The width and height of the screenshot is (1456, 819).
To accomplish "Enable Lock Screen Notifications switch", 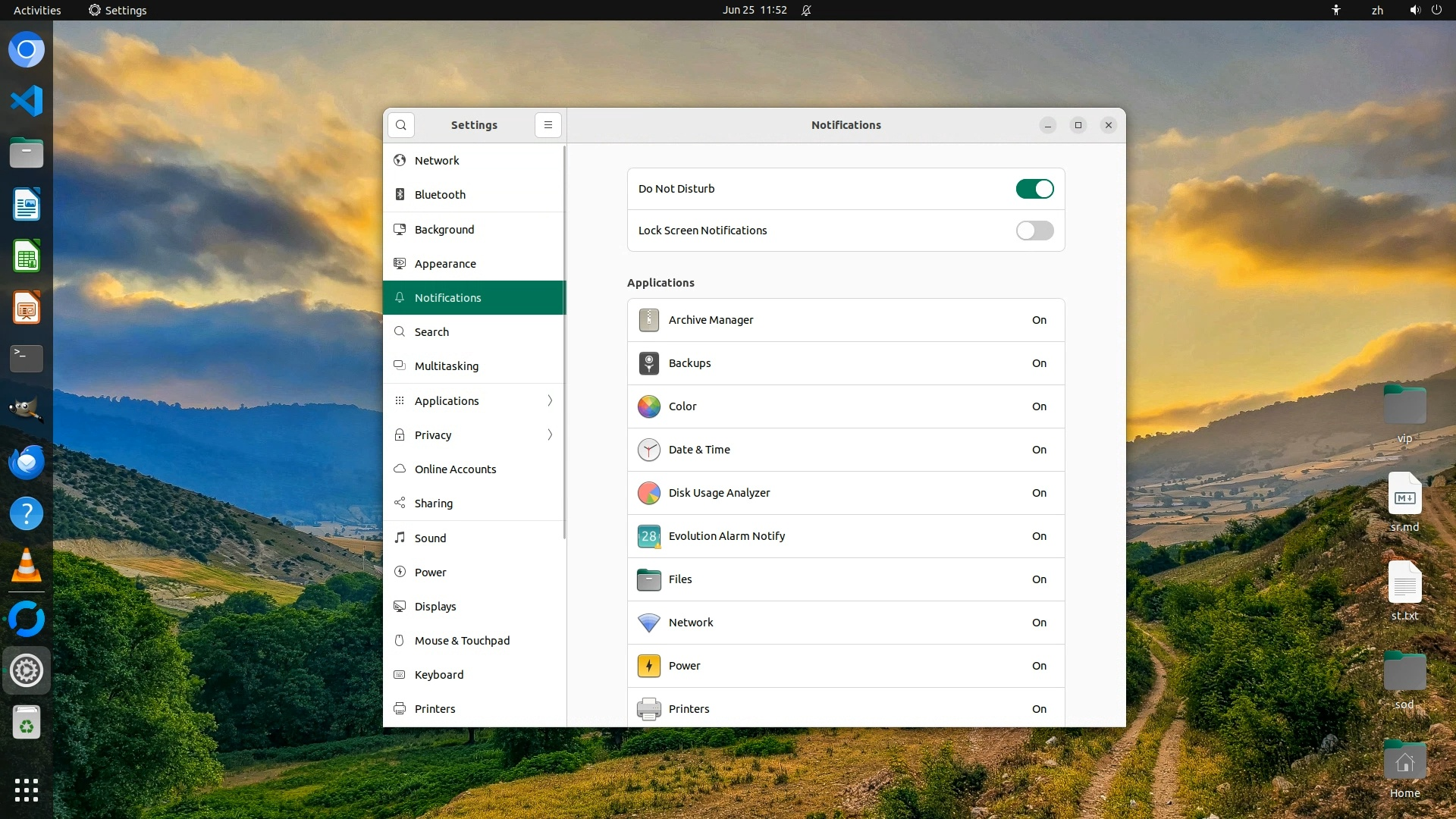I will (1034, 231).
